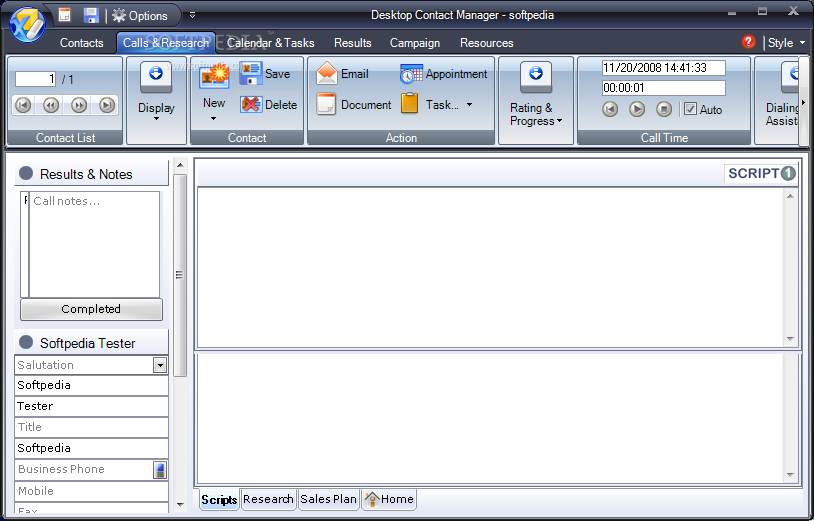Open Options with the gear icon

click(140, 16)
